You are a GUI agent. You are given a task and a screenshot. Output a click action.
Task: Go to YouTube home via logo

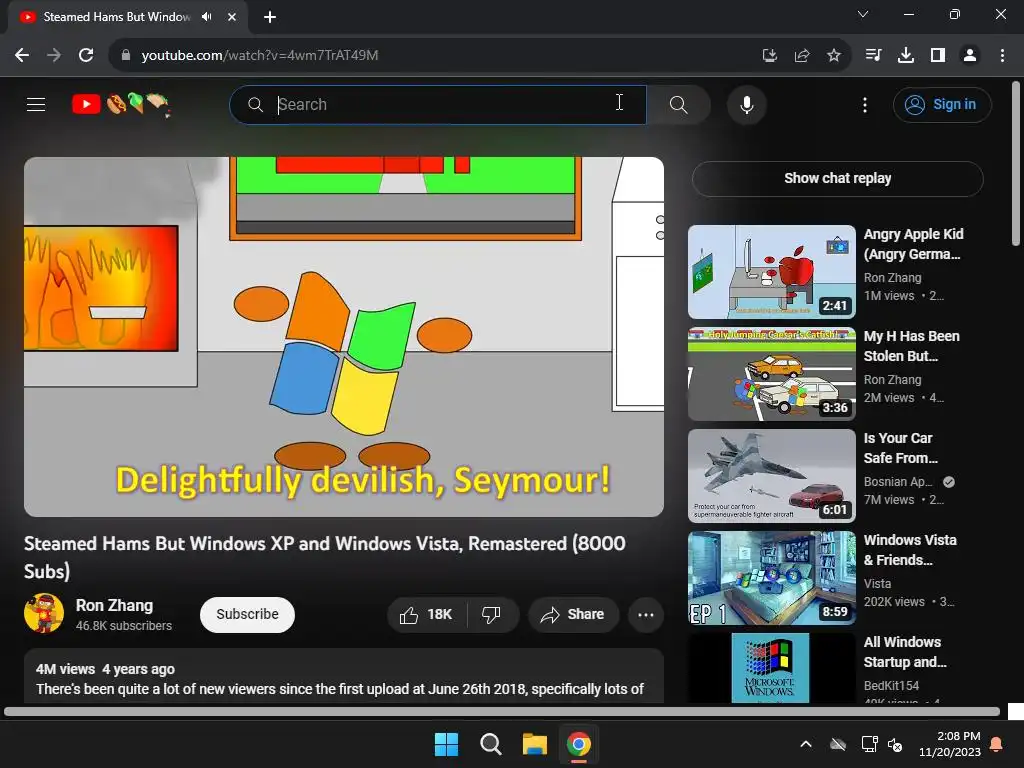point(121,104)
